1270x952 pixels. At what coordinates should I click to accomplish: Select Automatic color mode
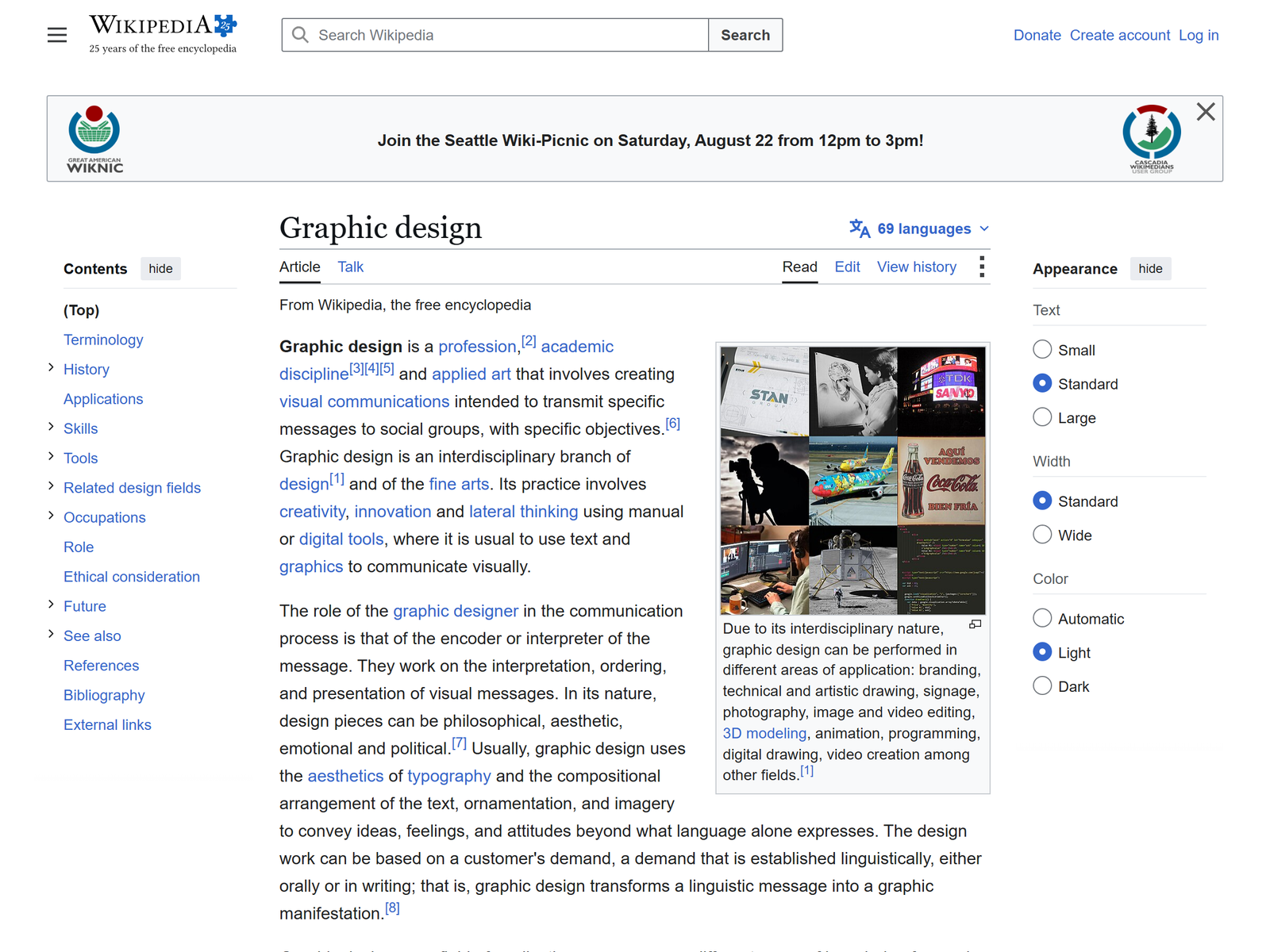click(x=1042, y=618)
